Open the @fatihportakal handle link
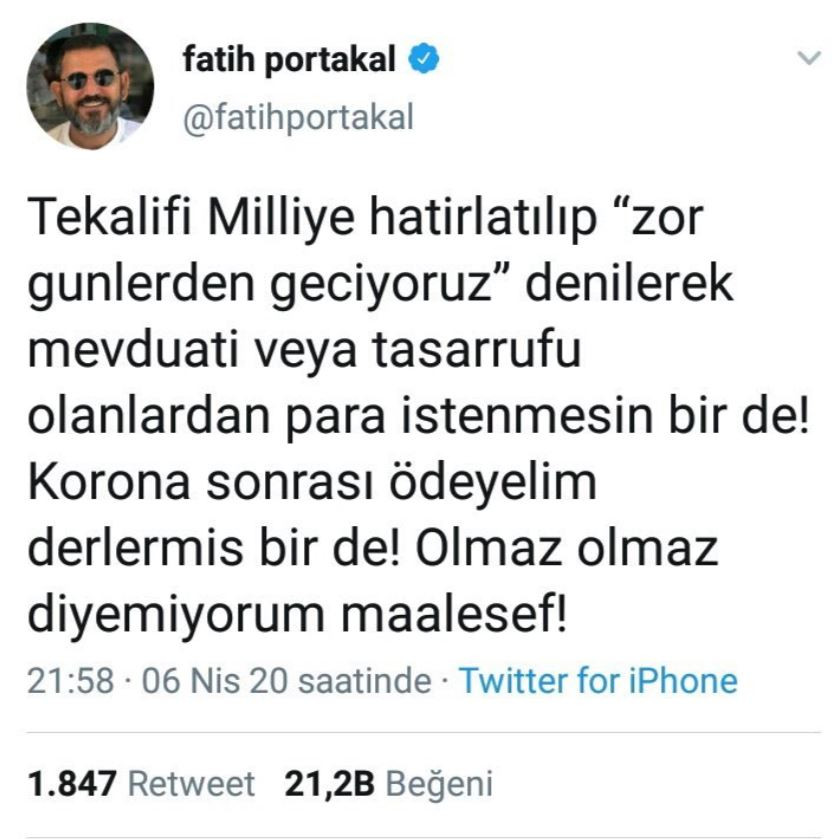Image resolution: width=836 pixels, height=839 pixels. click(x=298, y=117)
